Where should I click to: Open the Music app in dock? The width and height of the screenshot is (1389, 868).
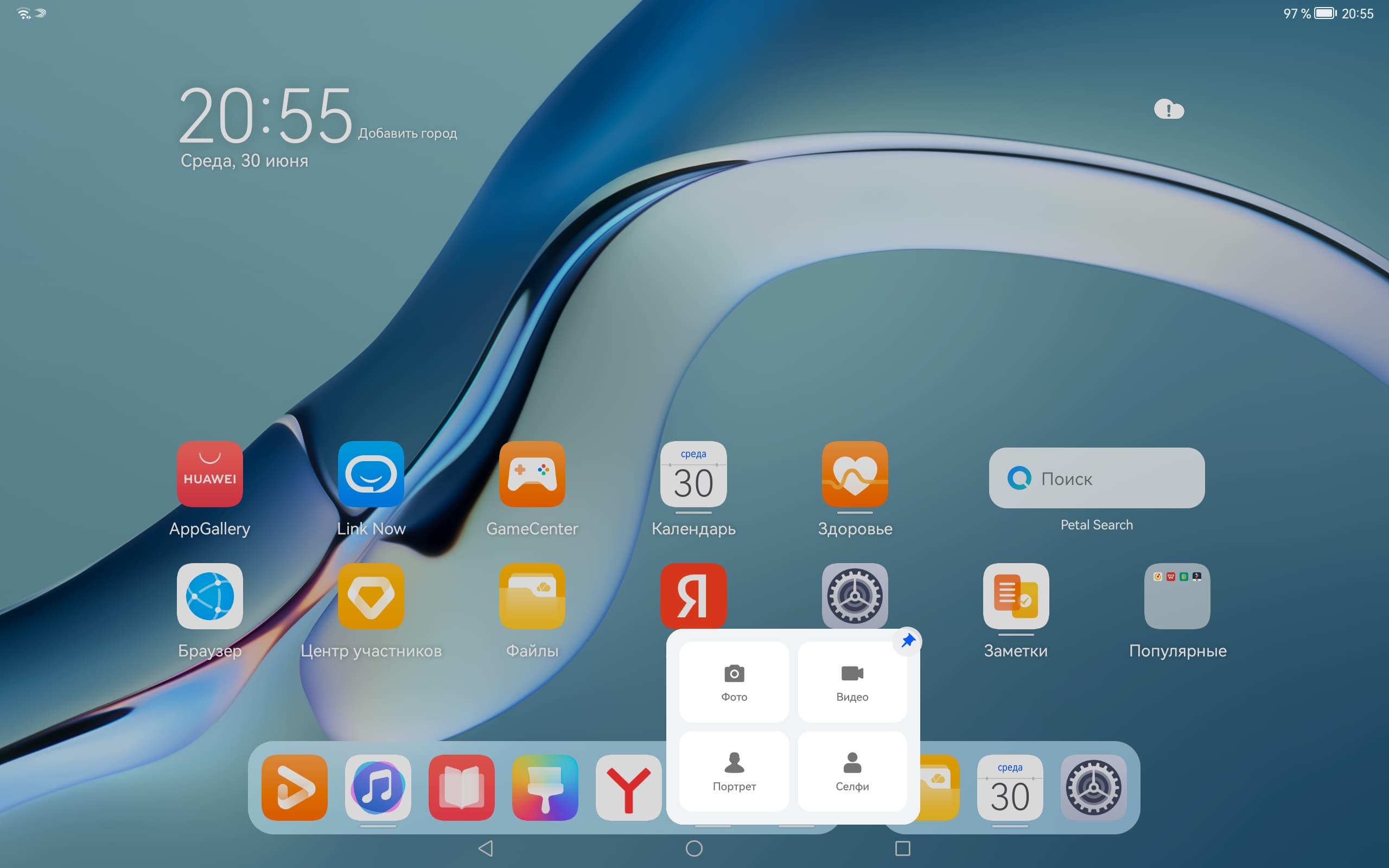coord(378,787)
